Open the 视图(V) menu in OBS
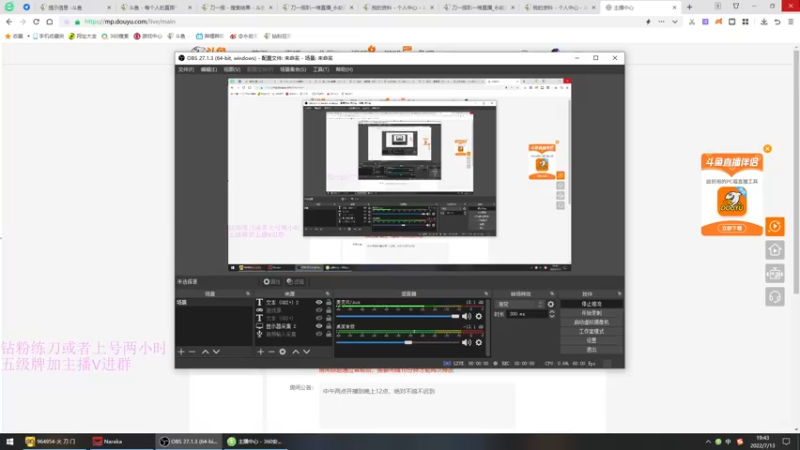800x450 pixels. click(x=232, y=69)
